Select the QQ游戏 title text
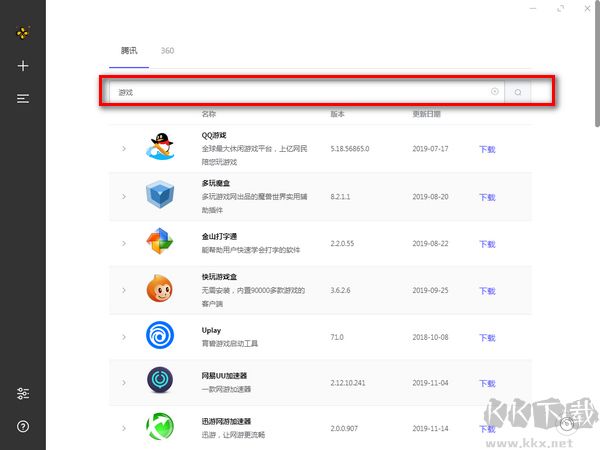Viewport: 600px width, 450px height. [x=214, y=135]
